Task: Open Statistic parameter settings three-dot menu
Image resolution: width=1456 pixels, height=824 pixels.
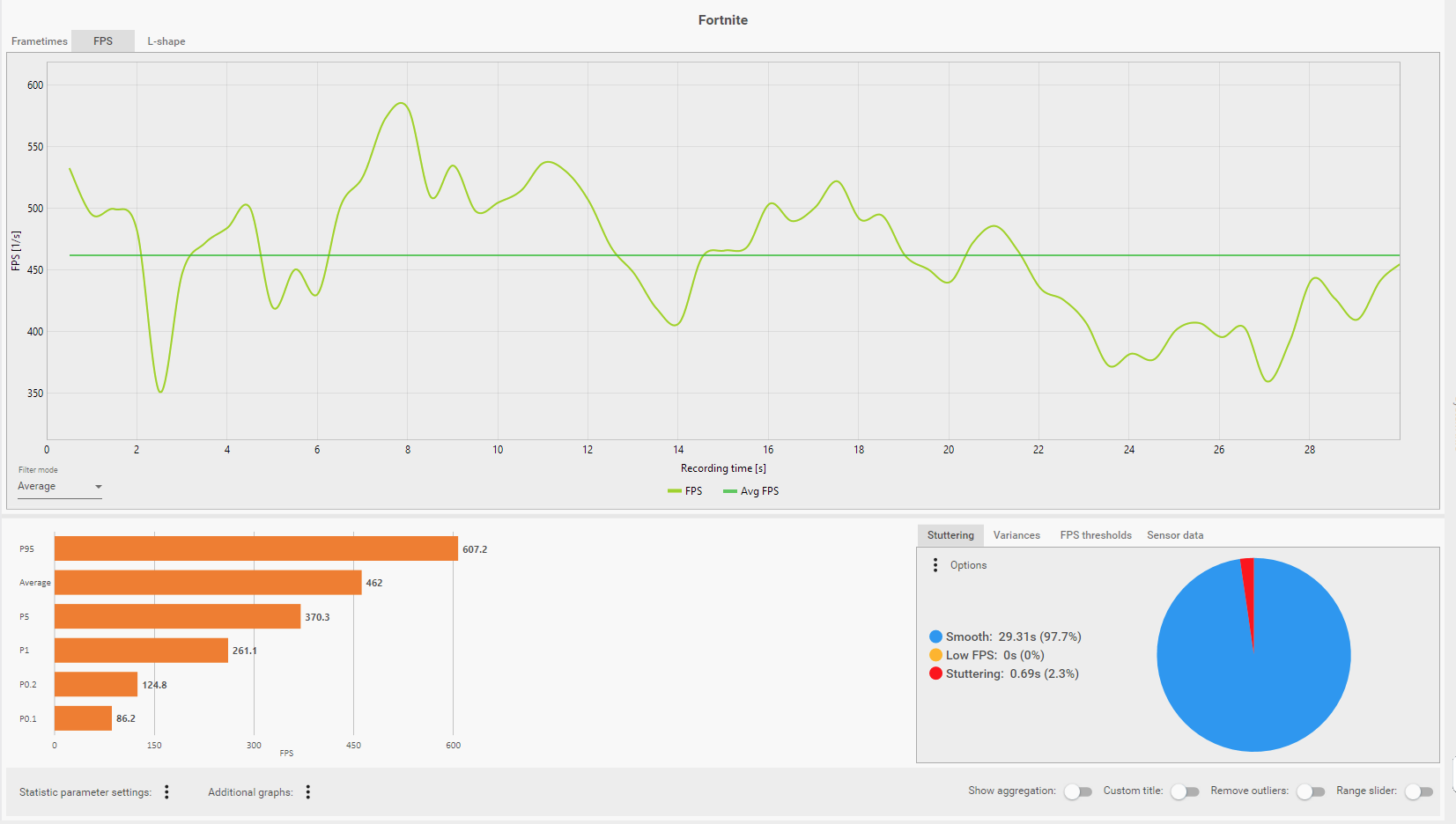Action: click(x=166, y=792)
